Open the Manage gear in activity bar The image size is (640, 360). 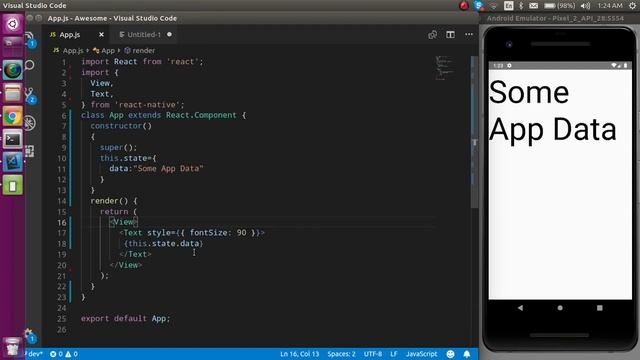29,335
